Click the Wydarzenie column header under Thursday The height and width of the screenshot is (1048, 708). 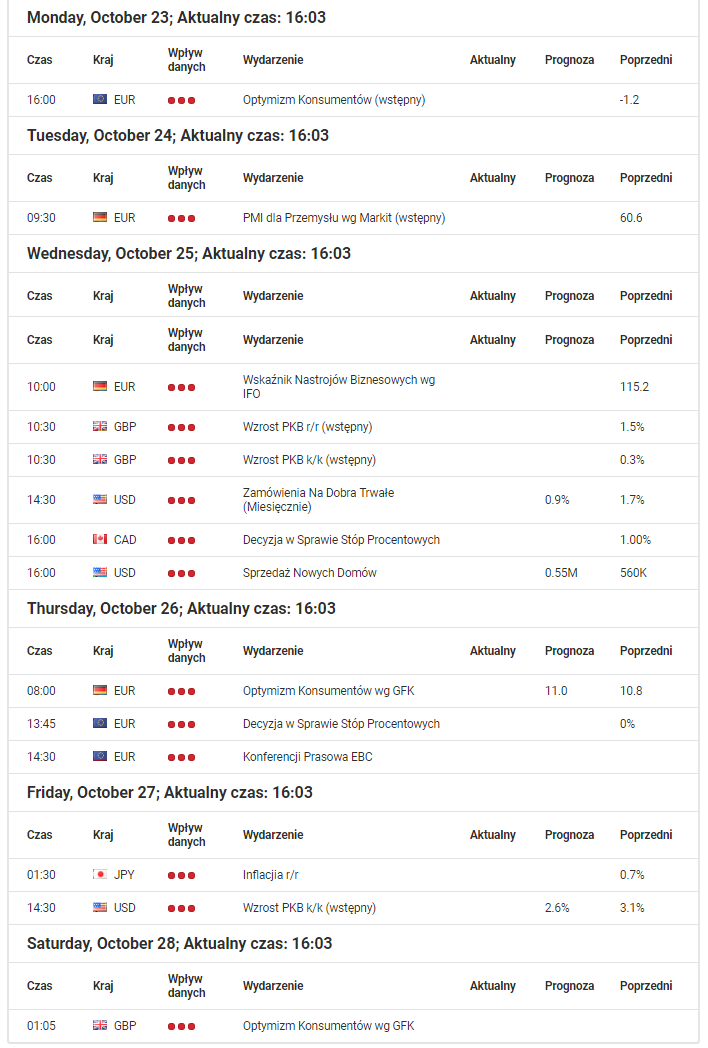click(x=273, y=650)
